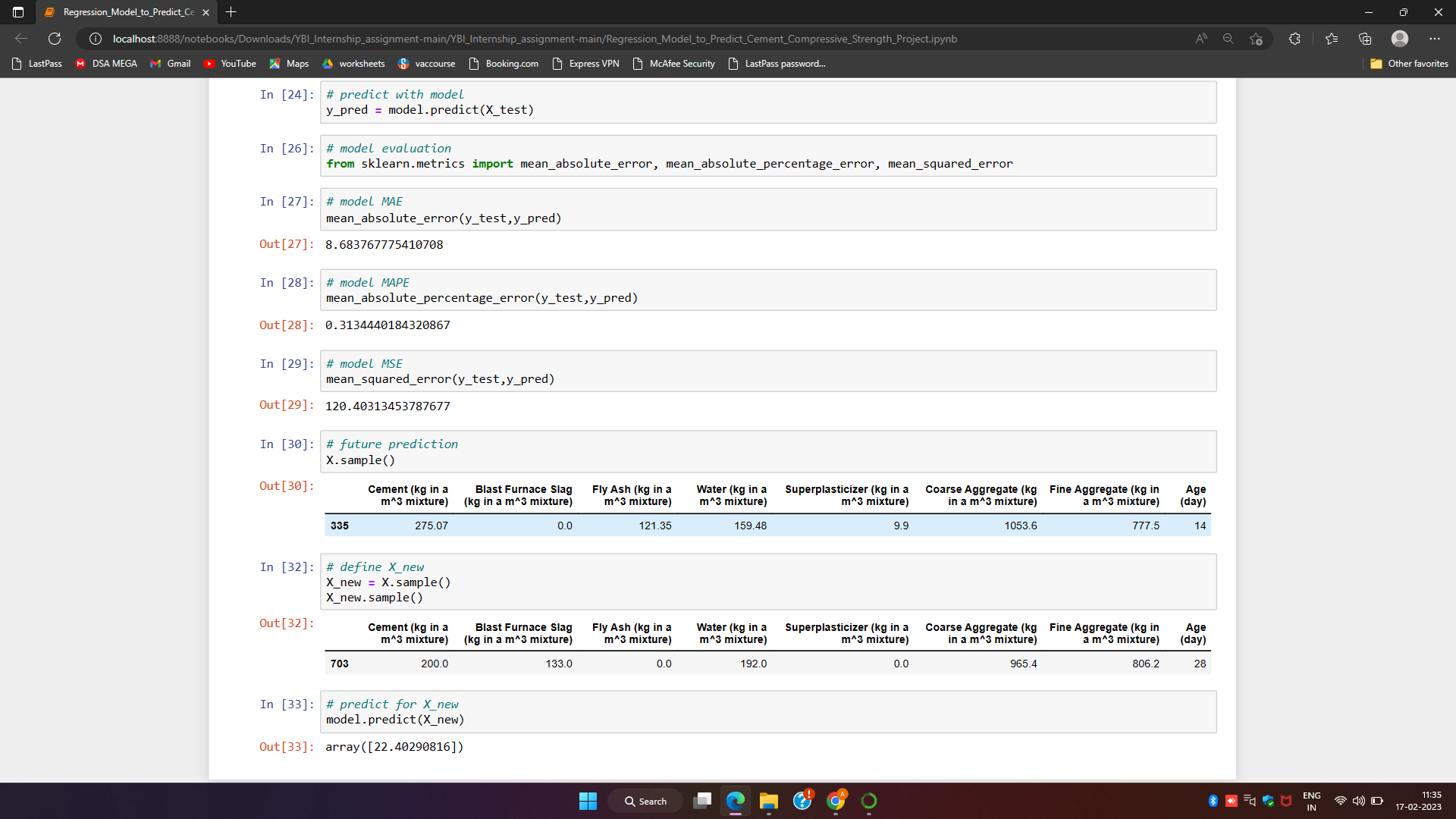Open McAfee Security from the system tray
Screen dimensions: 1456x819
(x=1285, y=800)
